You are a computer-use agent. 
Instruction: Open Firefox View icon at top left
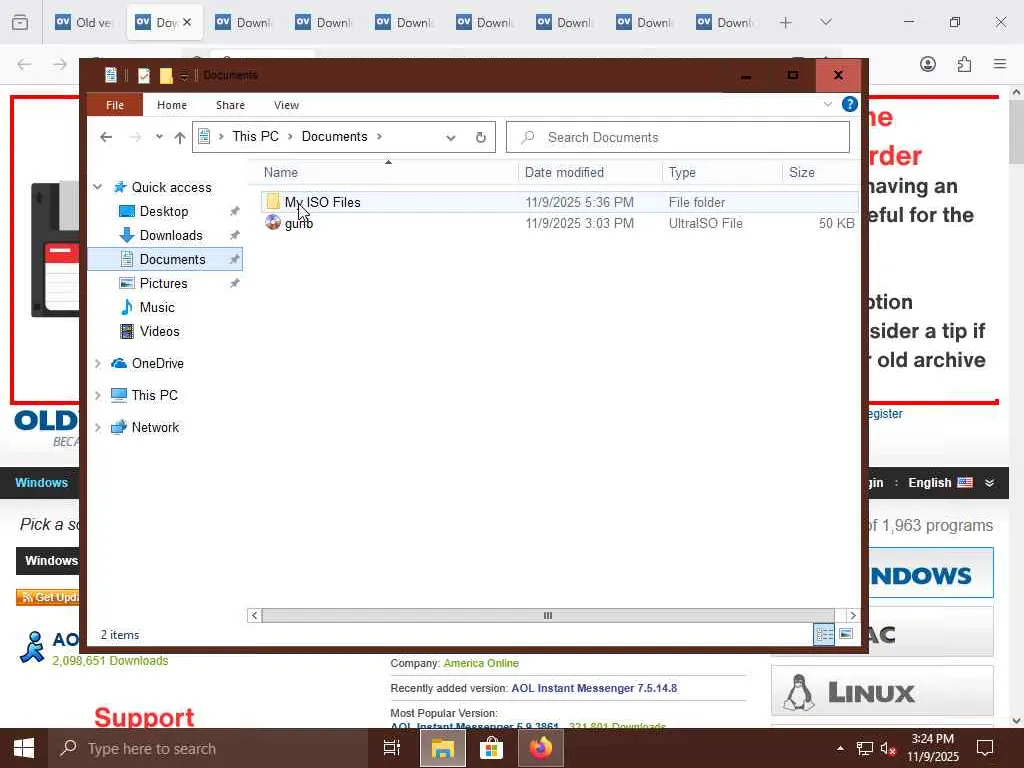point(20,22)
